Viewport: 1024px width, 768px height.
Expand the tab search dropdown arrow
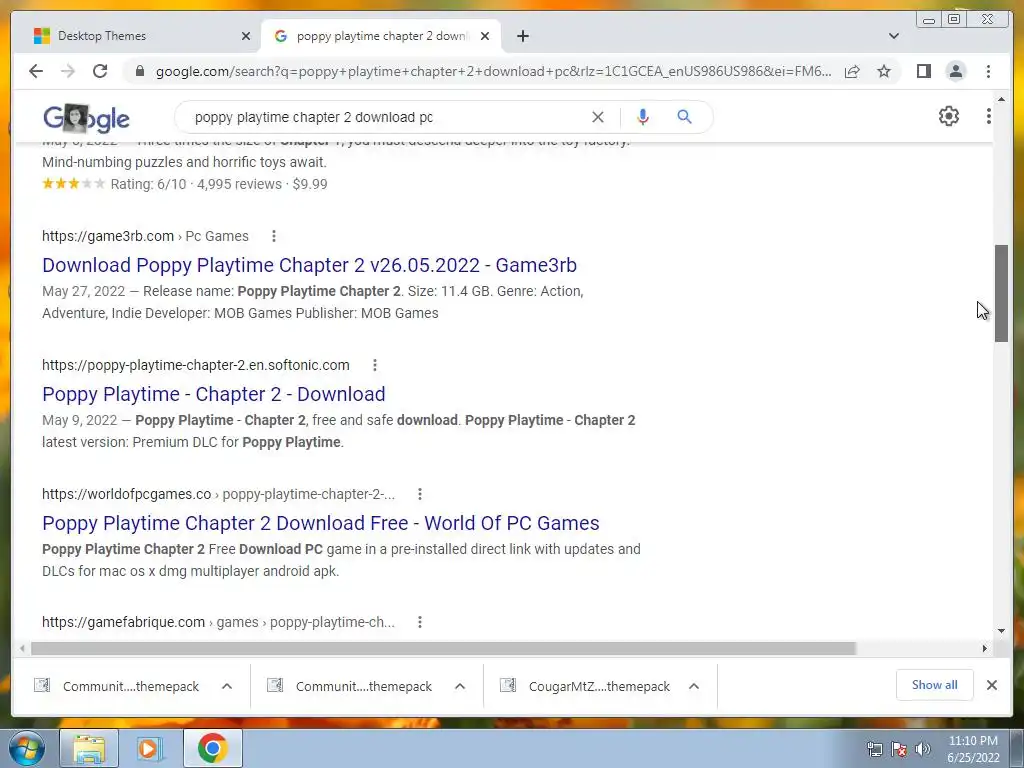[894, 36]
